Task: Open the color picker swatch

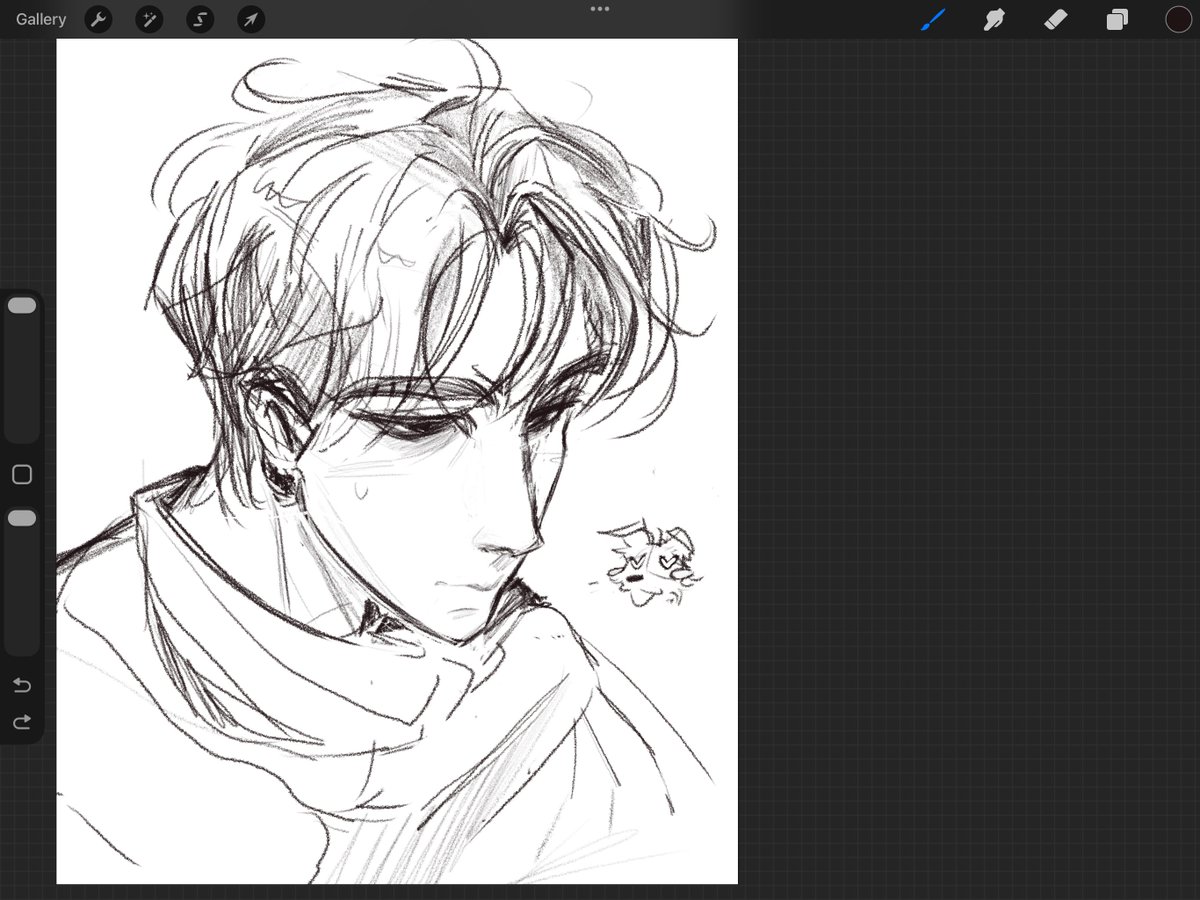Action: (x=1178, y=19)
